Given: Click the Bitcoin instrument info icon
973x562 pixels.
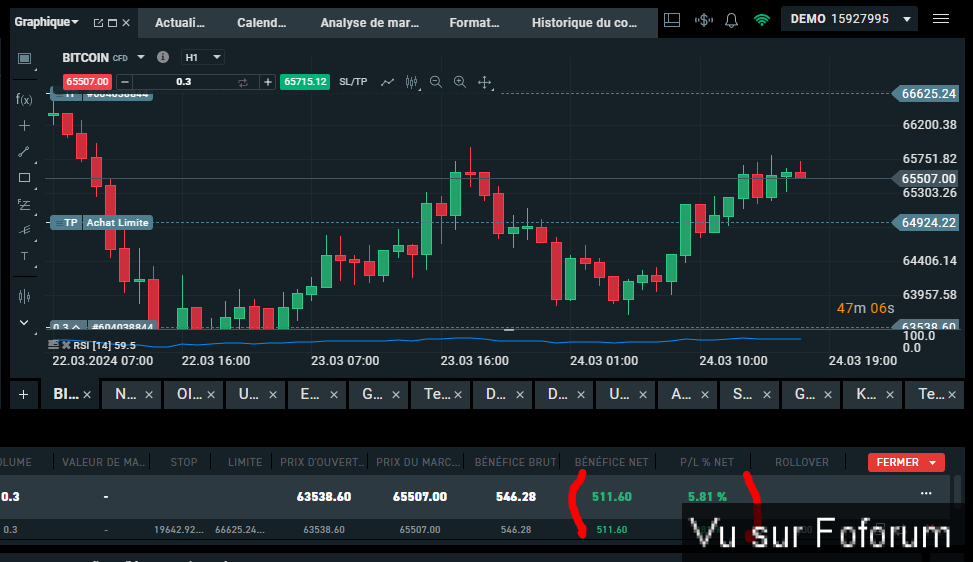Looking at the screenshot, I should (x=163, y=58).
